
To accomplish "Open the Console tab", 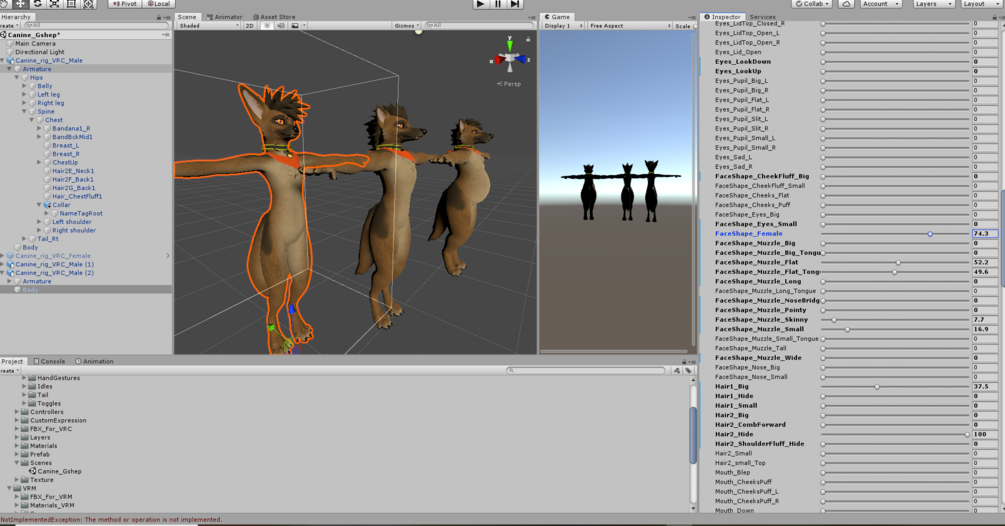I will [x=49, y=361].
